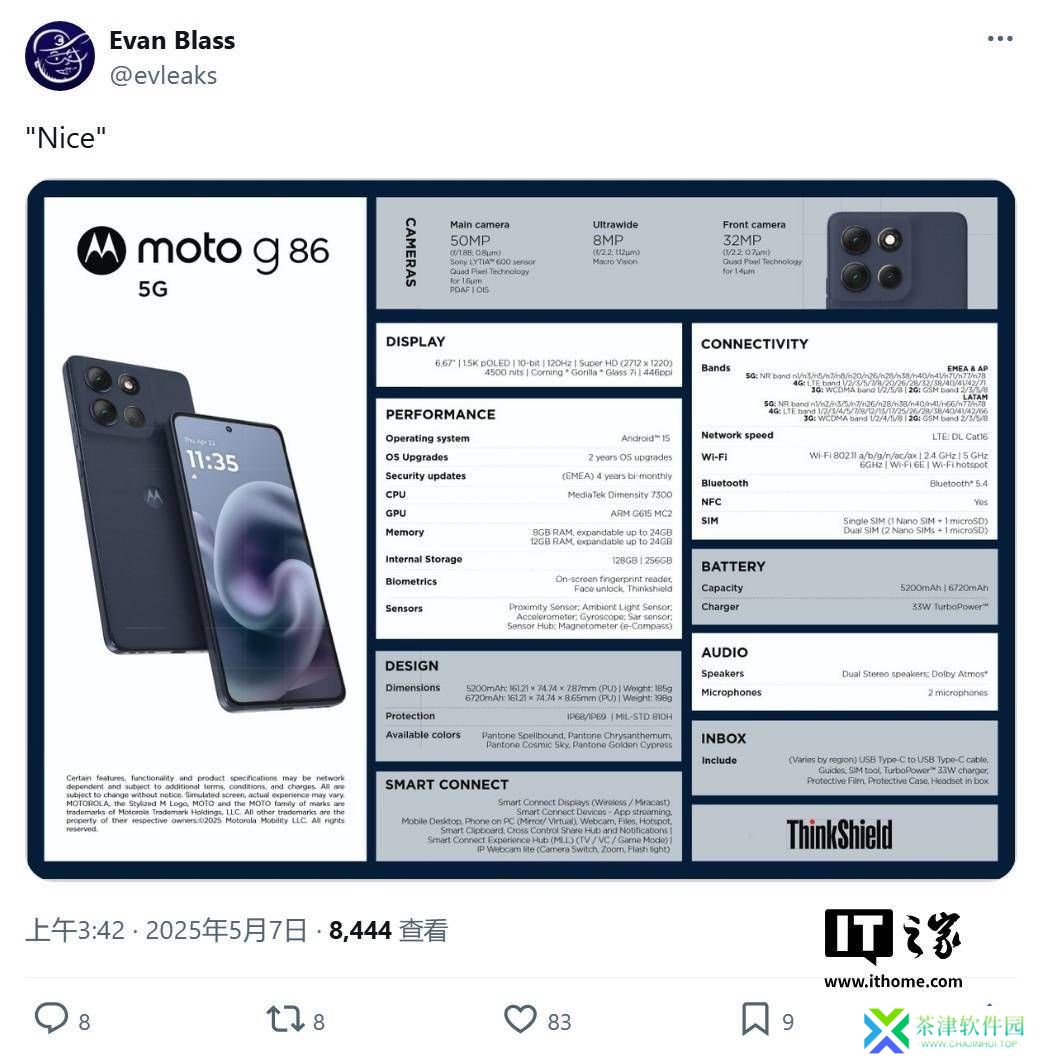The width and height of the screenshot is (1044, 1056).
Task: Click the IT之家 watermark logo
Action: click(x=892, y=935)
